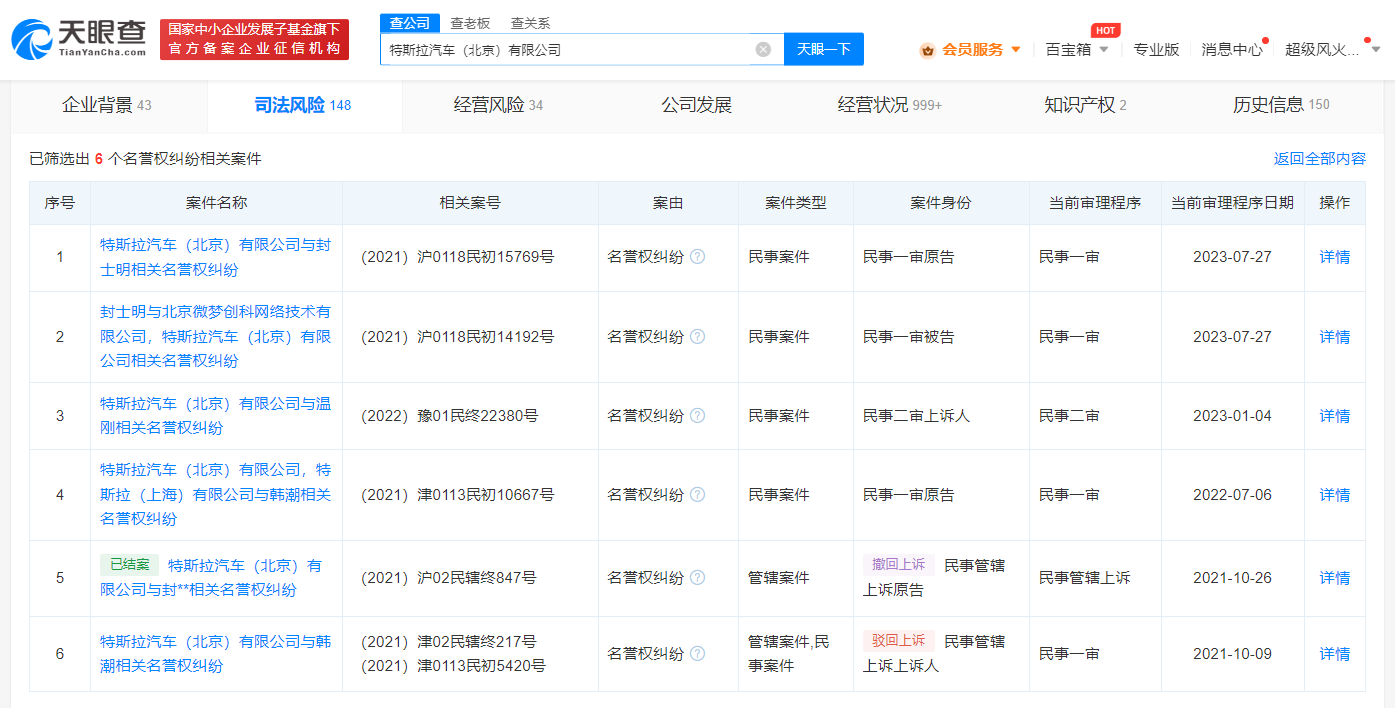Click help icon beside 名誉权纠纷 in row 3

click(x=698, y=416)
